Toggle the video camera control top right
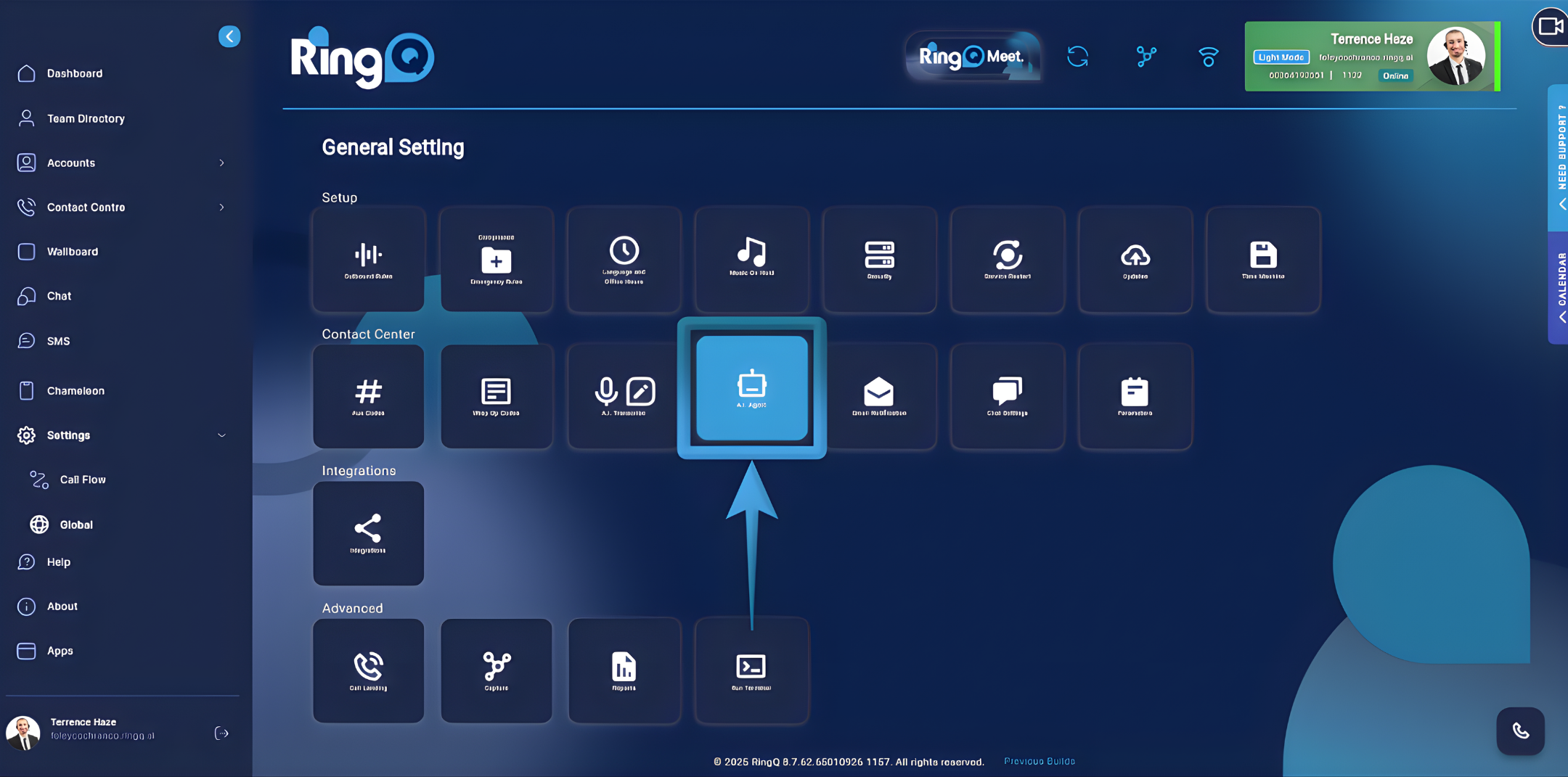1568x777 pixels. click(1551, 26)
